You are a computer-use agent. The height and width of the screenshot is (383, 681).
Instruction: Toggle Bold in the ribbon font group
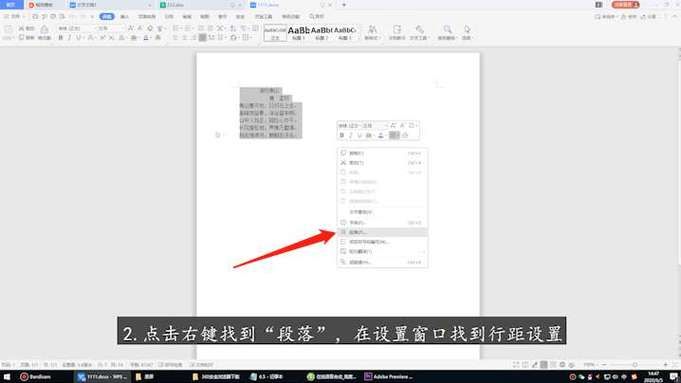(61, 38)
